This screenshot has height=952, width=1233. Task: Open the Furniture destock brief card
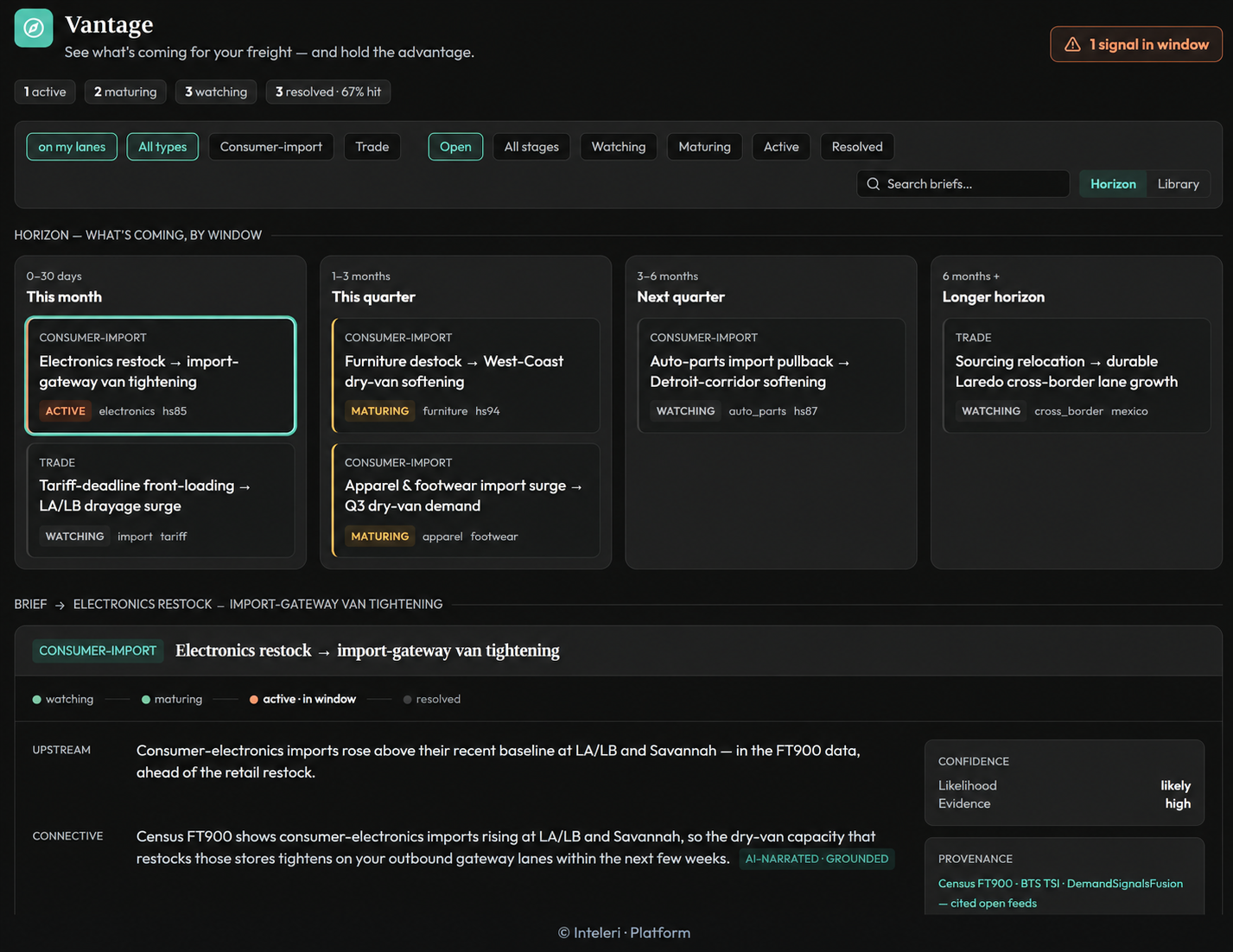(x=466, y=376)
